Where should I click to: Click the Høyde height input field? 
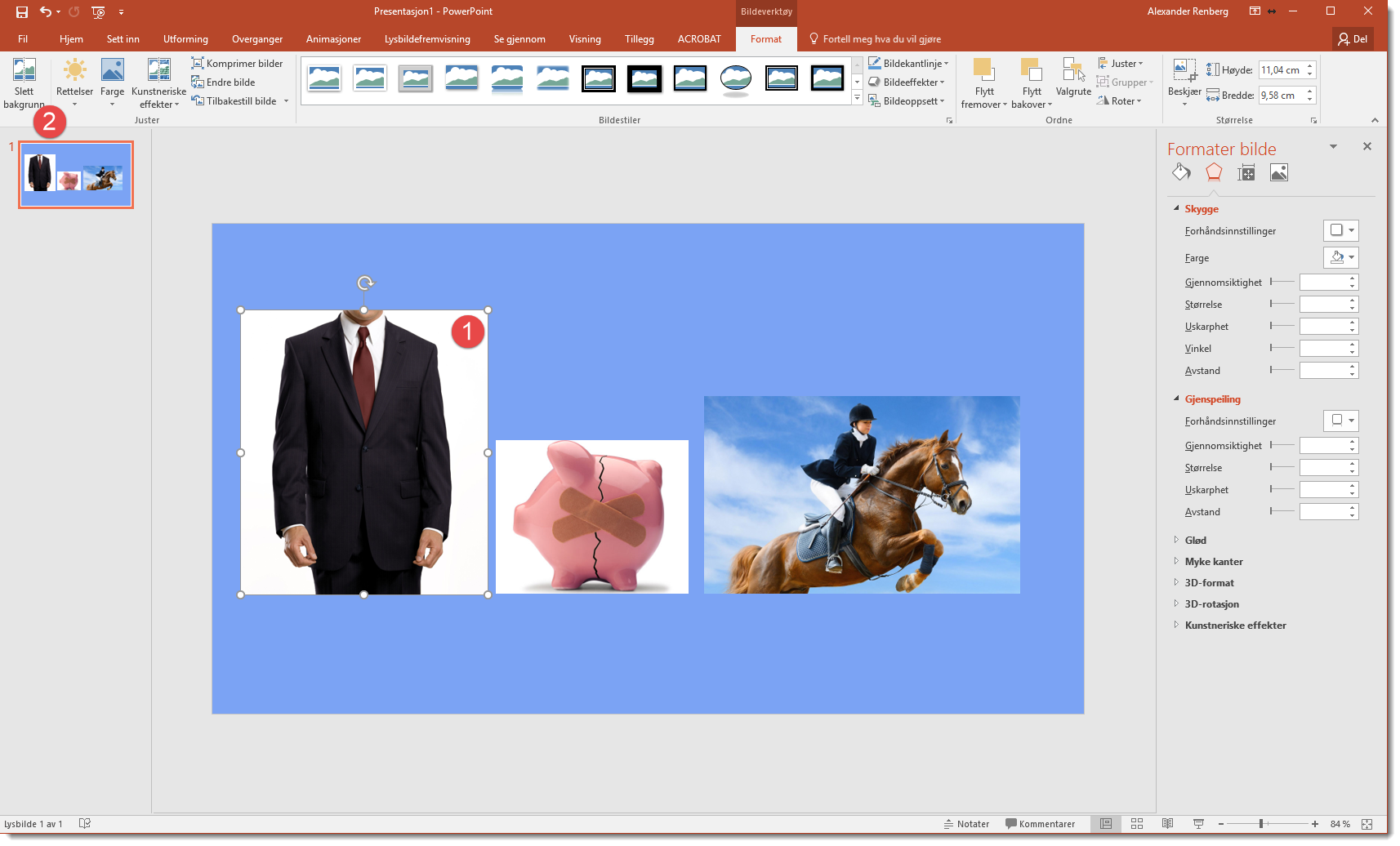coord(1282,70)
